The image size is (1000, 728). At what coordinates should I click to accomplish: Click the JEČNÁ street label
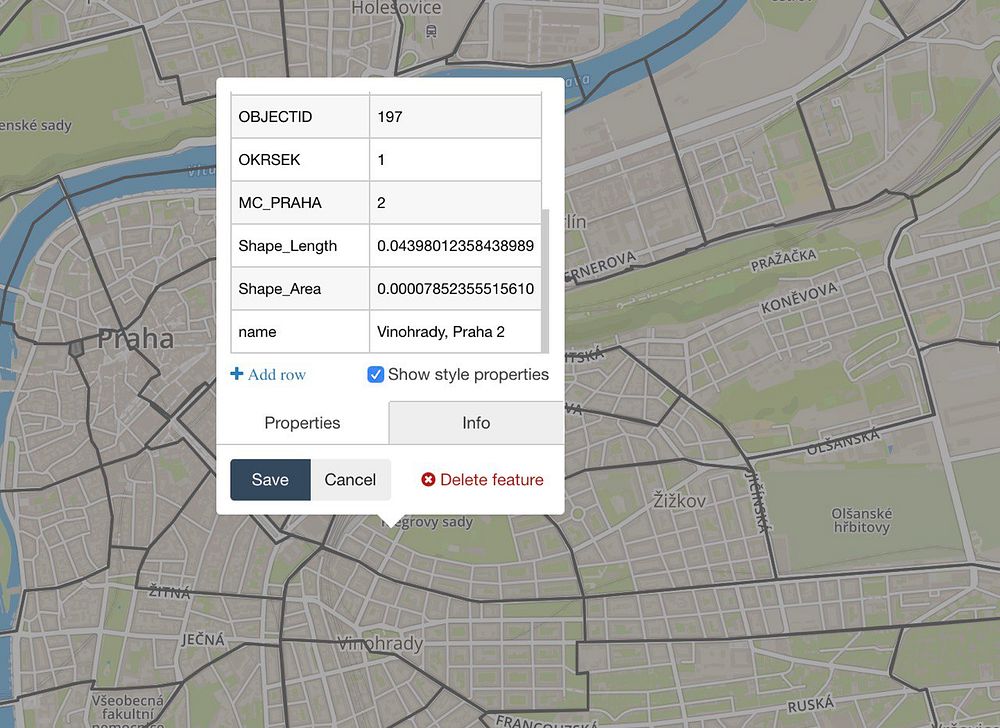pos(203,639)
